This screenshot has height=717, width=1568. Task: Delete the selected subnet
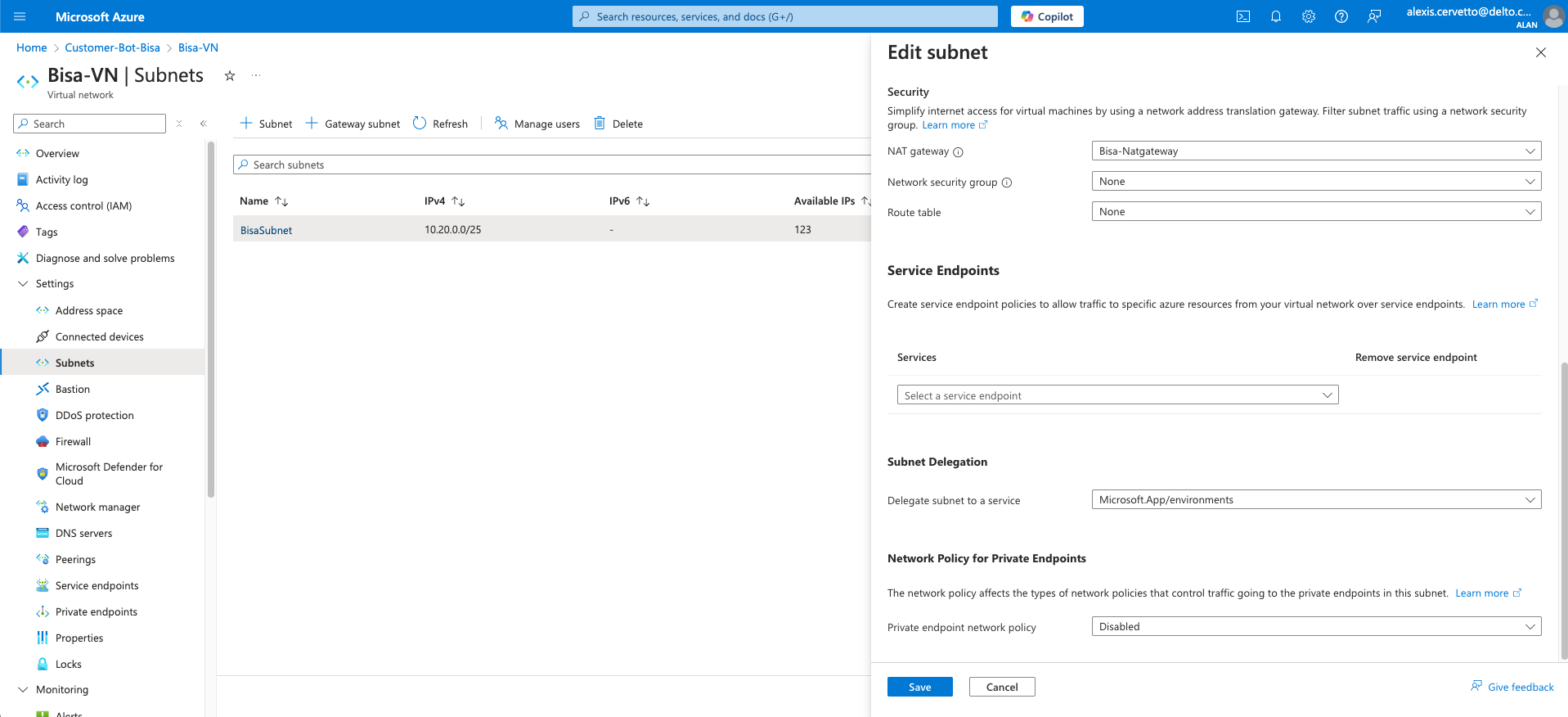pyautogui.click(x=618, y=124)
